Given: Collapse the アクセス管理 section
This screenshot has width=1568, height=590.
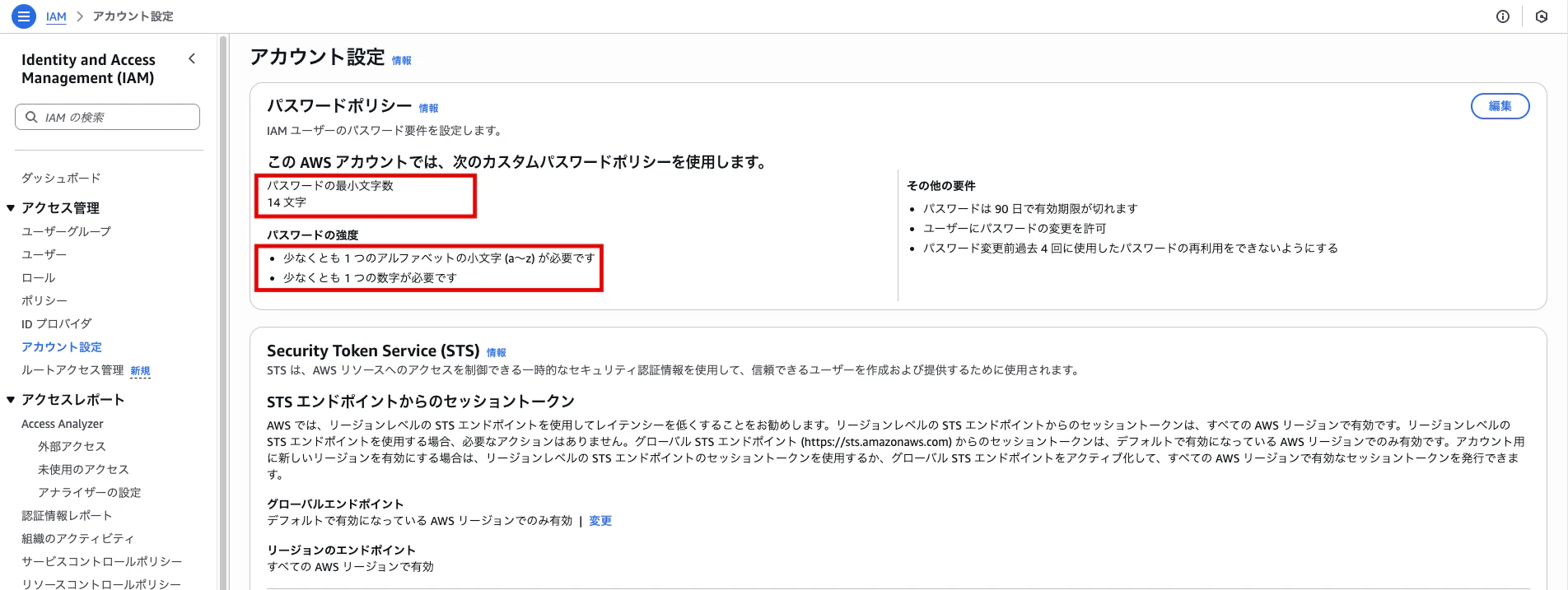Looking at the screenshot, I should (x=11, y=208).
